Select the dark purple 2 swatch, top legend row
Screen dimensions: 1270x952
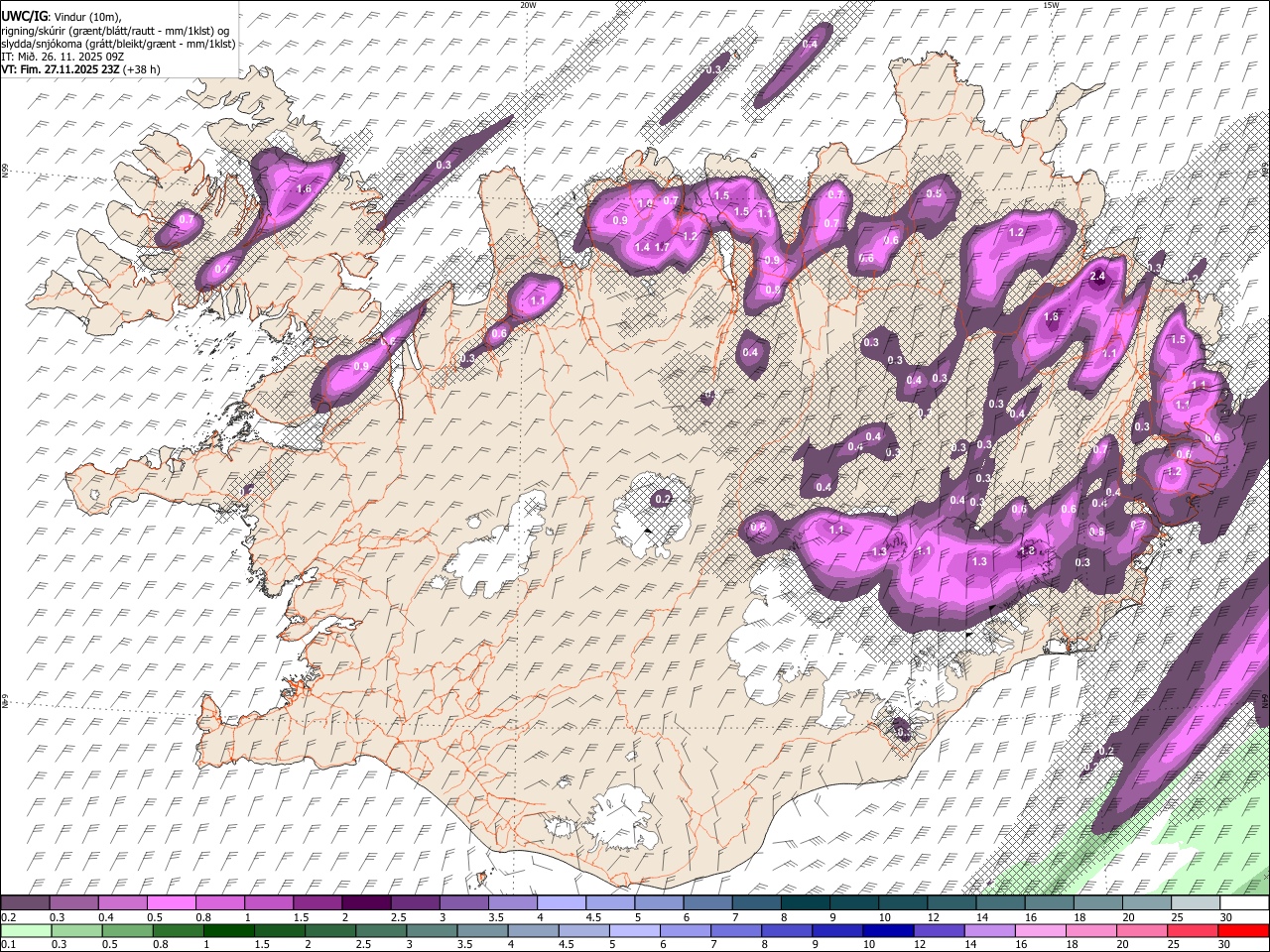pos(366,903)
